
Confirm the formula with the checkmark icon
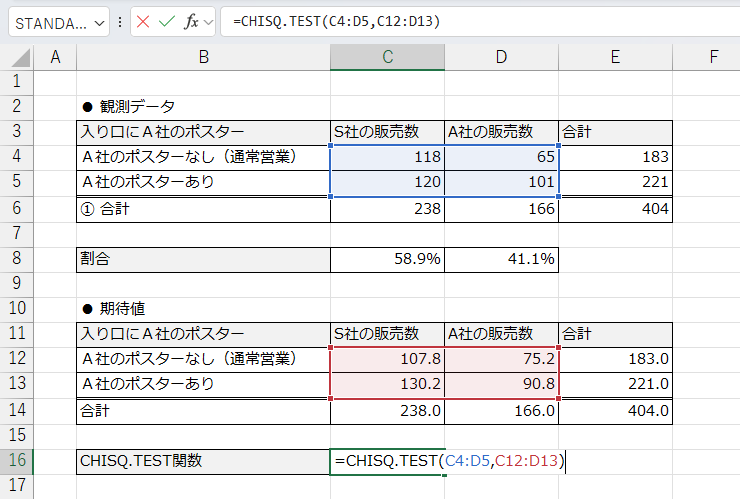(167, 22)
